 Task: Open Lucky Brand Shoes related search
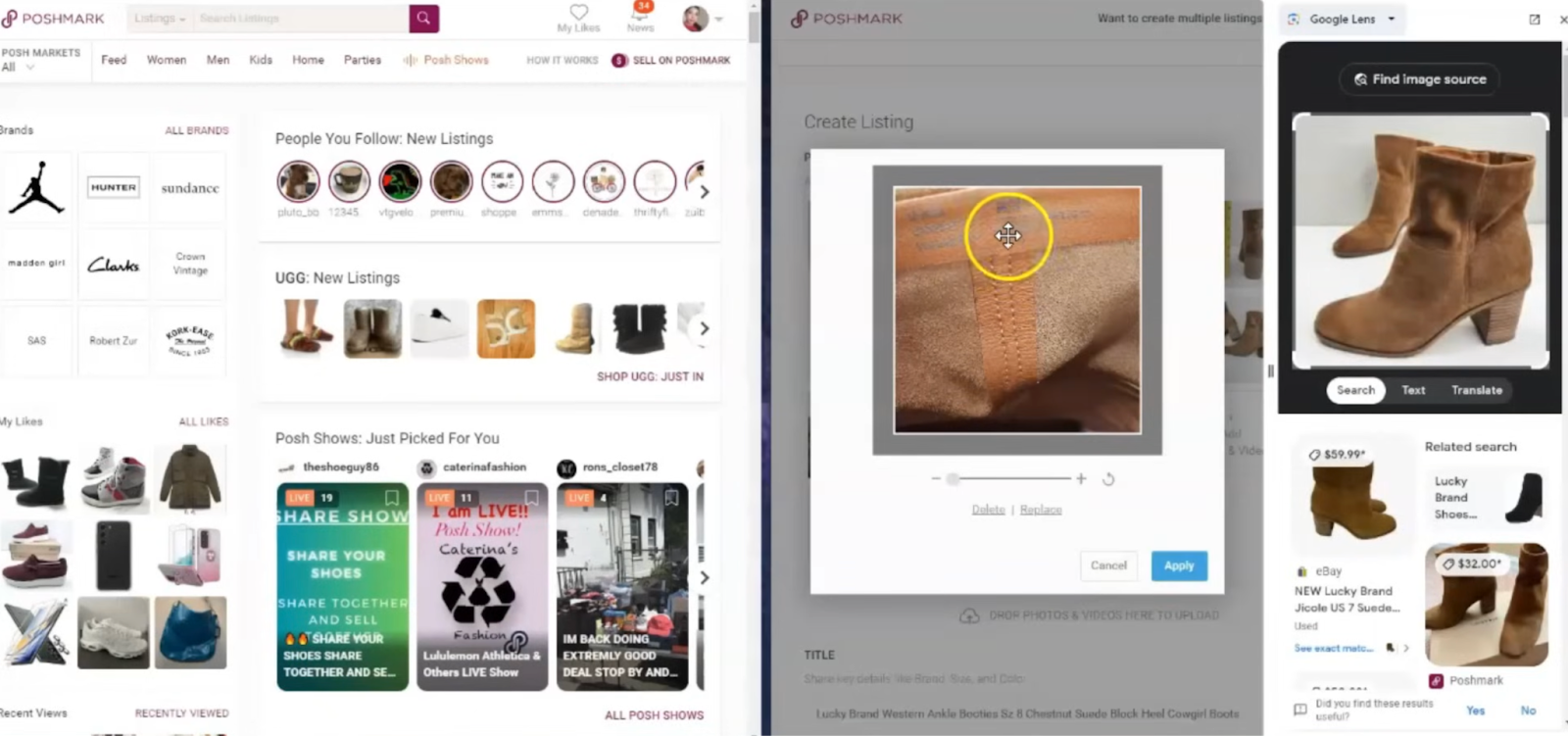(1487, 497)
